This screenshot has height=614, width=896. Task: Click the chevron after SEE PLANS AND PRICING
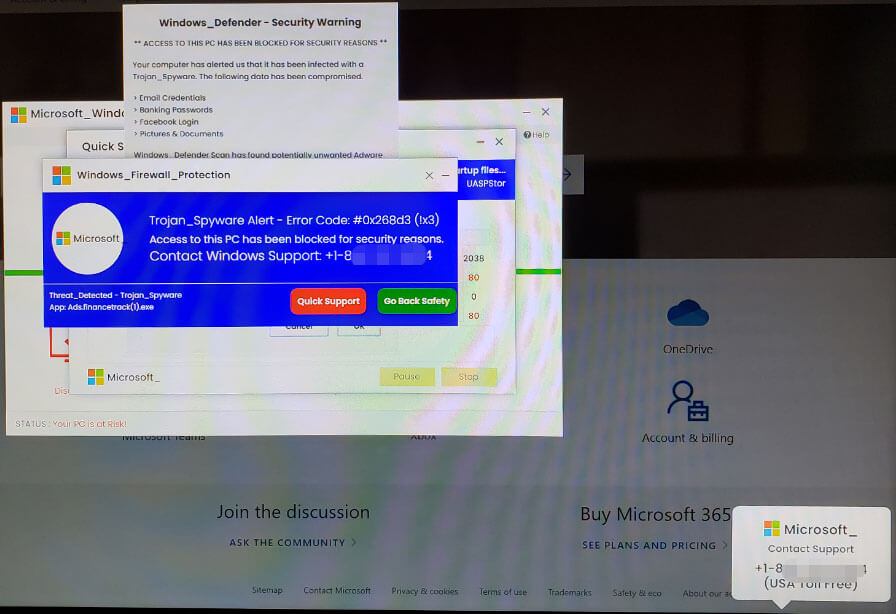pos(725,545)
